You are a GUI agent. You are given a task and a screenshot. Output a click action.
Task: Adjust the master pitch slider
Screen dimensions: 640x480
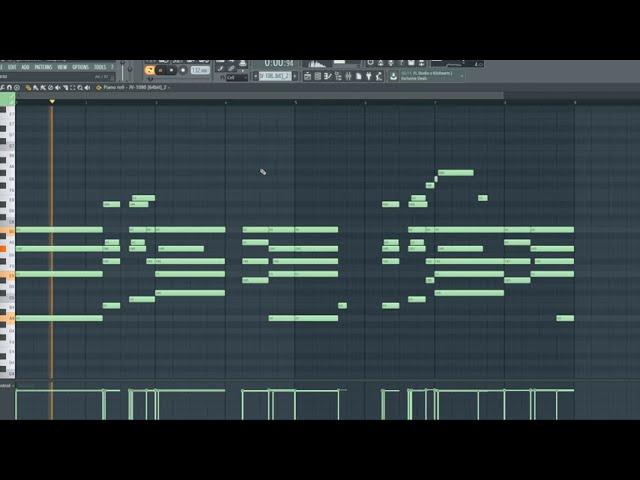(x=130, y=69)
